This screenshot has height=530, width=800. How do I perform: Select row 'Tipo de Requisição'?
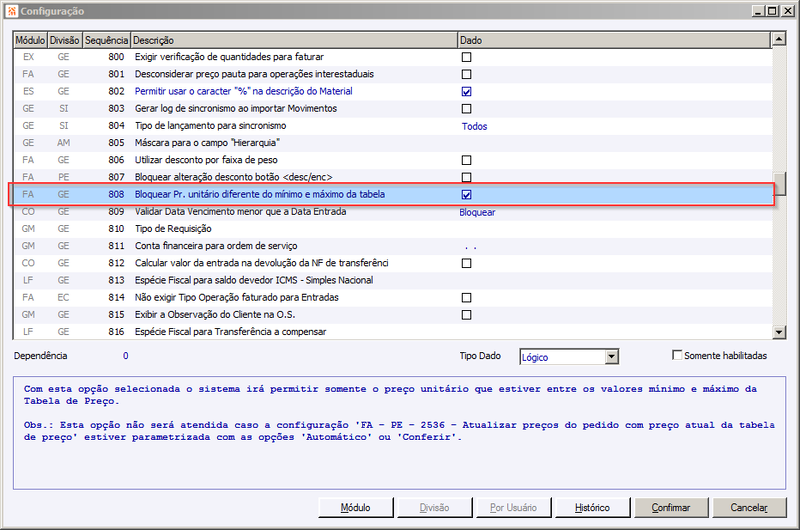tap(392, 229)
